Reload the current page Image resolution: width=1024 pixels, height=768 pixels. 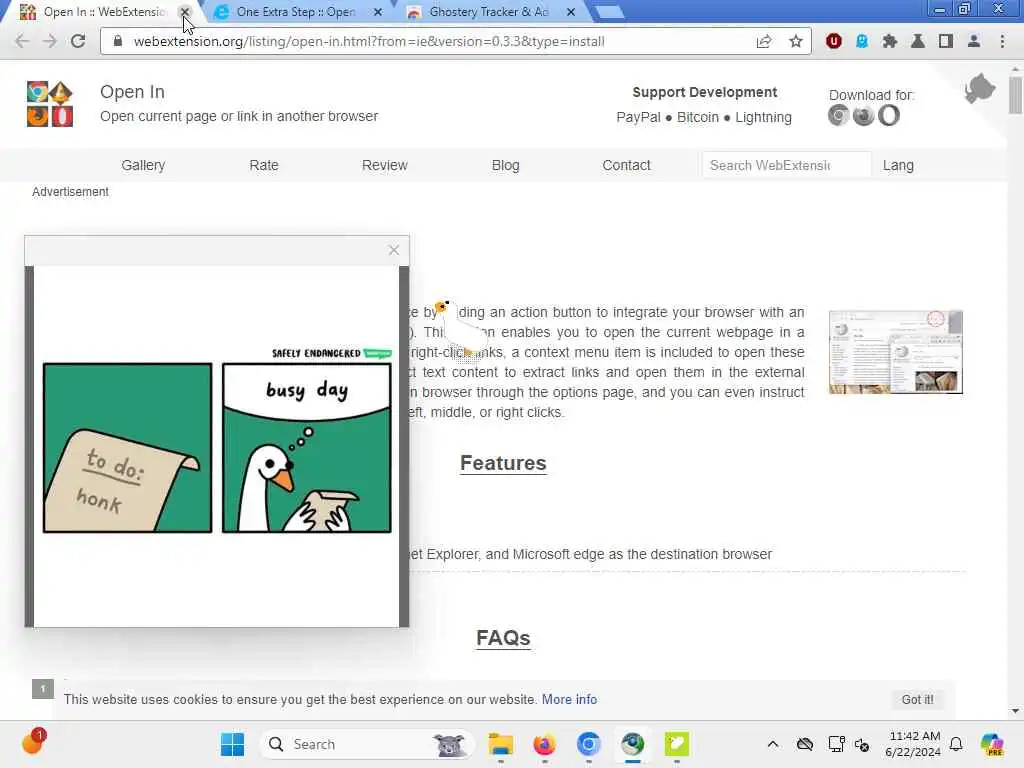(78, 41)
